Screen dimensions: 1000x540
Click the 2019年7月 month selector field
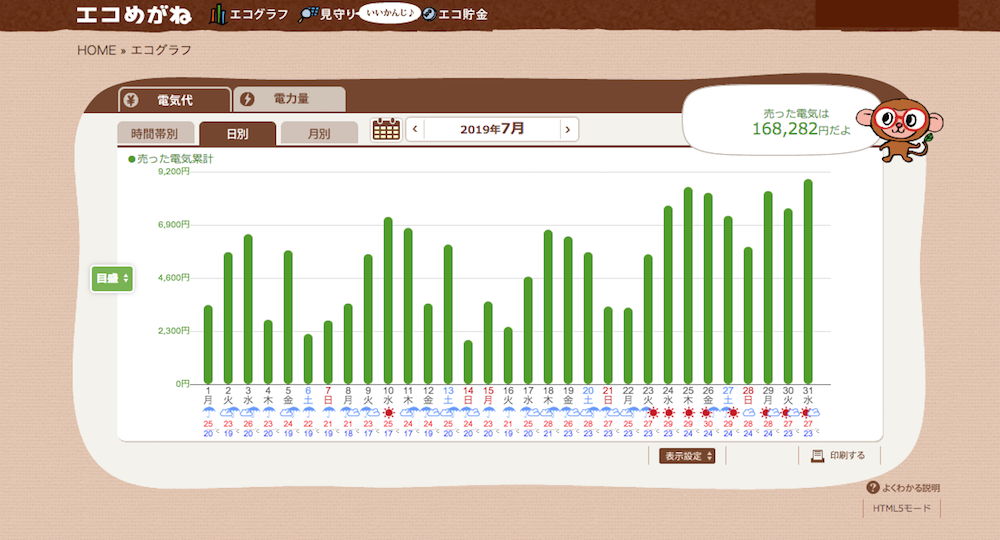point(491,129)
